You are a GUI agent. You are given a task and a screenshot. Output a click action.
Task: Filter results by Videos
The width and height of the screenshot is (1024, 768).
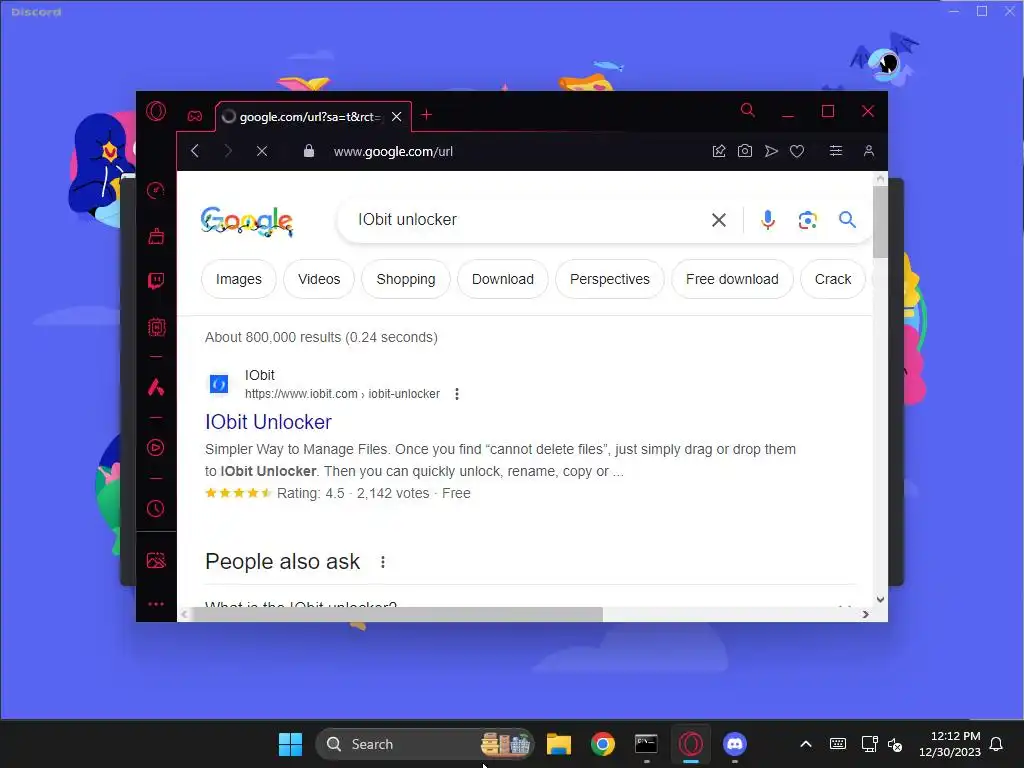coord(319,279)
